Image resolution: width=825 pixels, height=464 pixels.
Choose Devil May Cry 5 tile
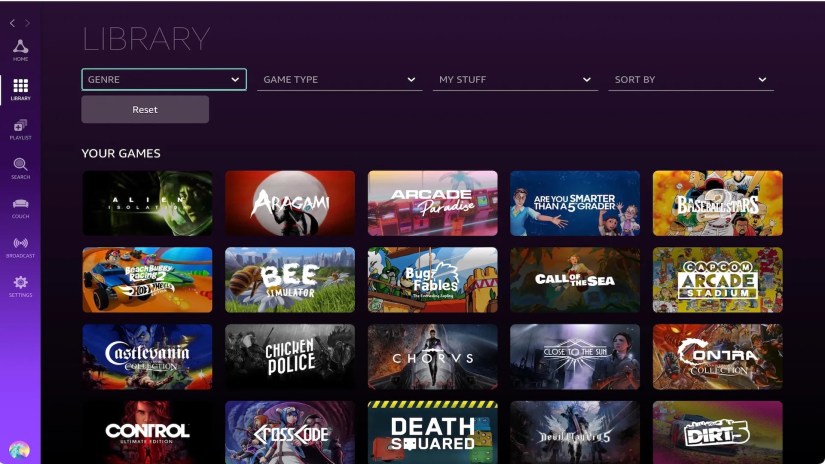[575, 432]
